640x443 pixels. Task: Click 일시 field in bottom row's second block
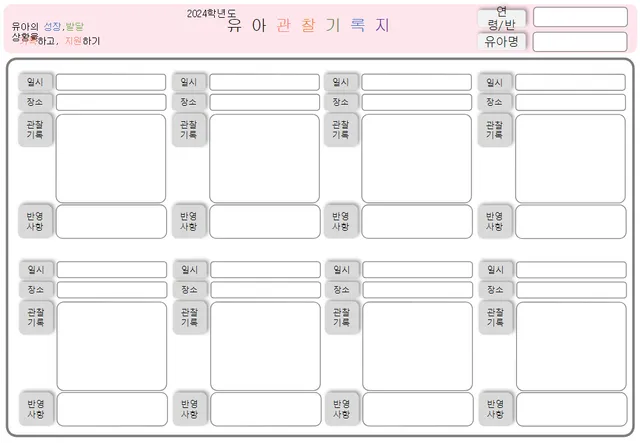[266, 269]
